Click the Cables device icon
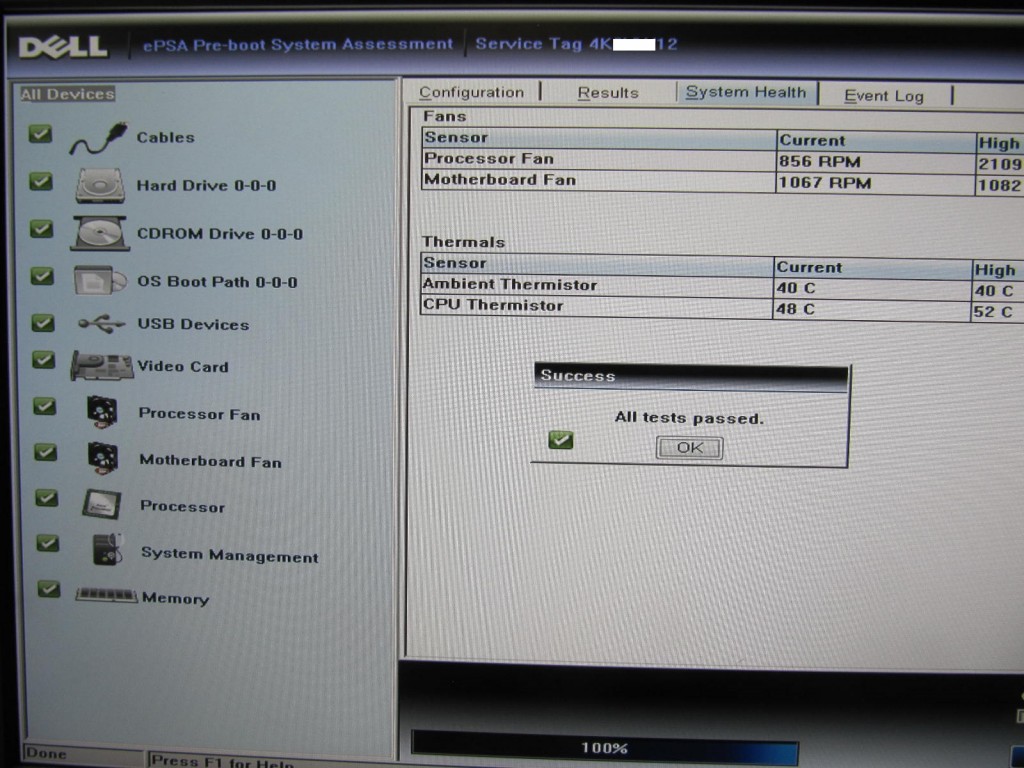 pos(98,139)
